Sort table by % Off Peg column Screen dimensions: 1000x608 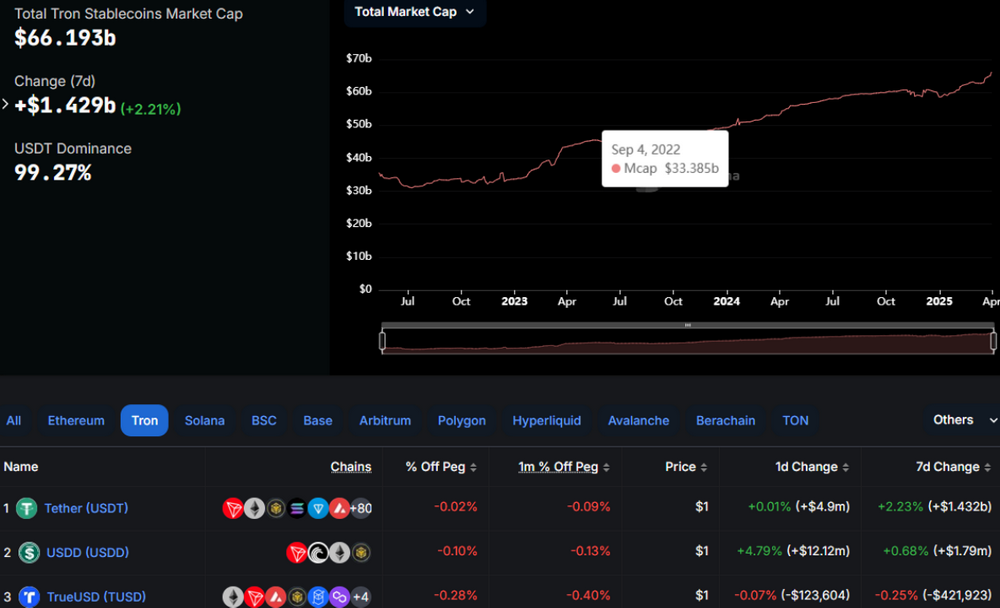coord(441,467)
